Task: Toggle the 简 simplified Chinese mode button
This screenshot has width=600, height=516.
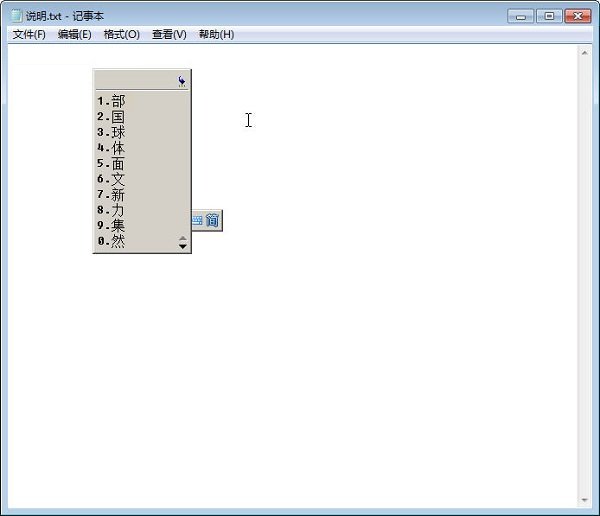Action: coord(212,220)
